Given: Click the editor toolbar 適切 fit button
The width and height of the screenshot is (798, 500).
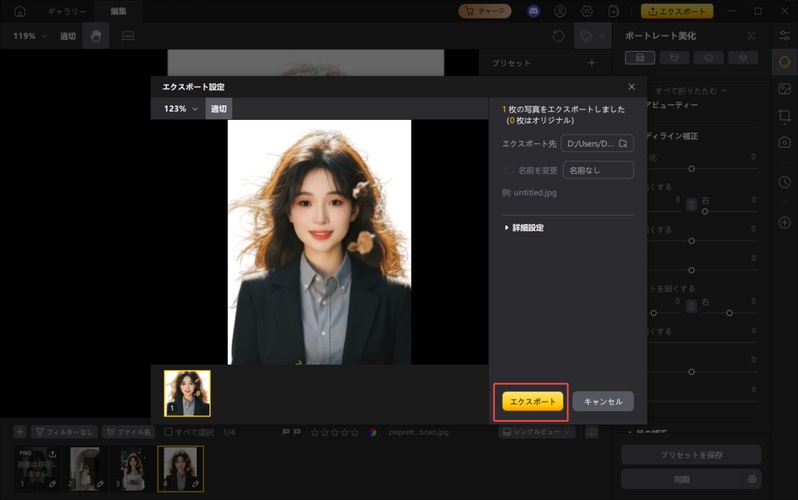Looking at the screenshot, I should pos(68,36).
